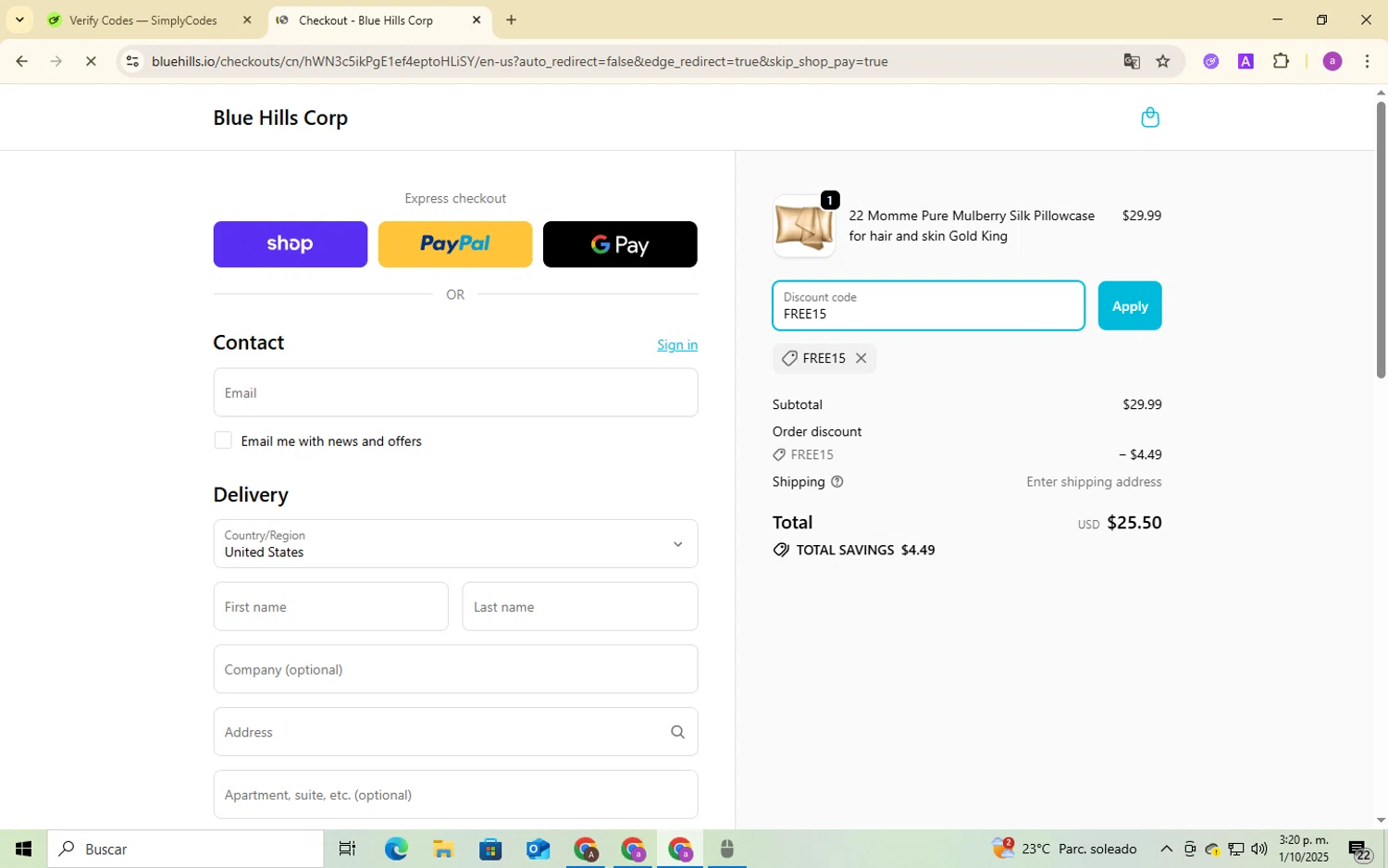The width and height of the screenshot is (1388, 868).
Task: Open Outlook from taskbar
Action: pos(538,849)
